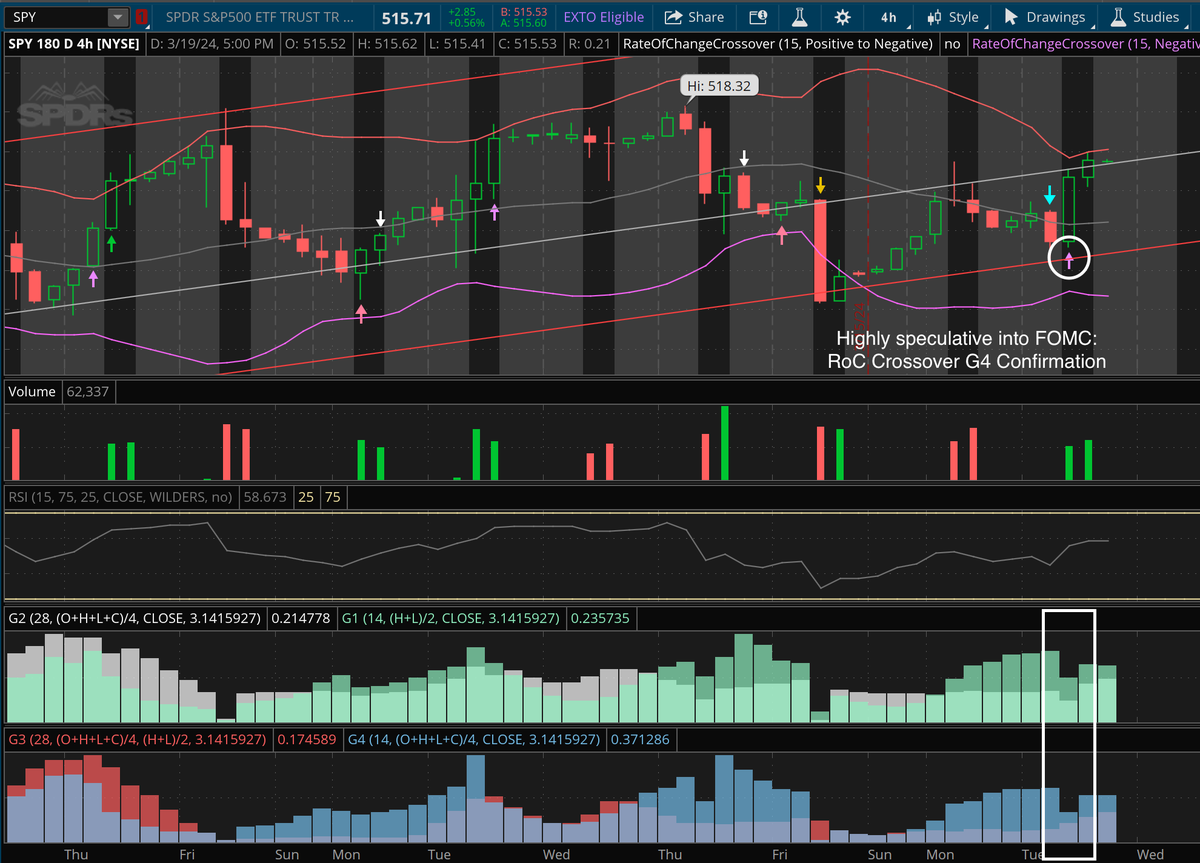The image size is (1200, 863).
Task: Click RateOfChangeCrossover Positive to Negative study label
Action: pyautogui.click(x=777, y=44)
